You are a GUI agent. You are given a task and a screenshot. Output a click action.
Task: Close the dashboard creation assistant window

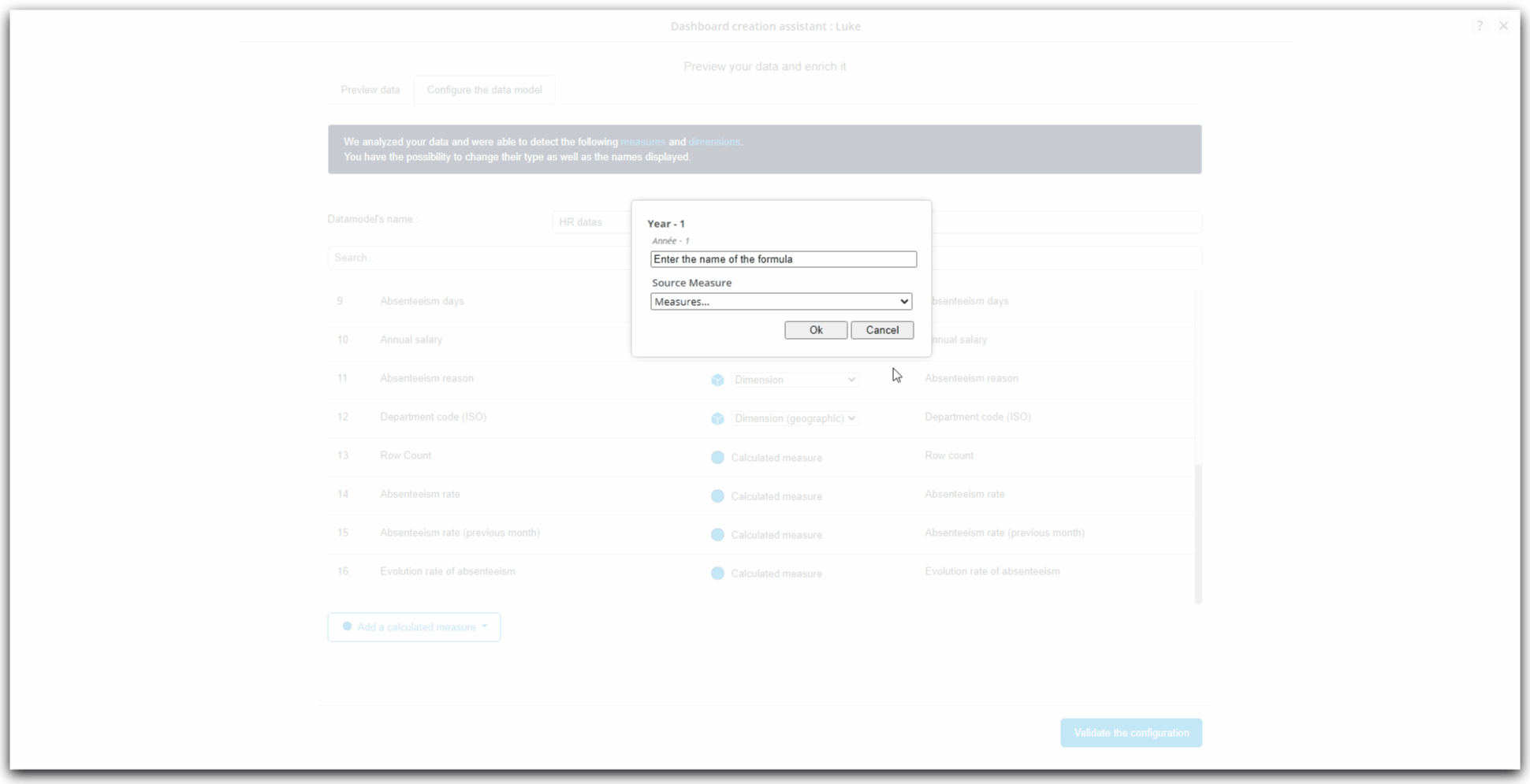[1503, 26]
